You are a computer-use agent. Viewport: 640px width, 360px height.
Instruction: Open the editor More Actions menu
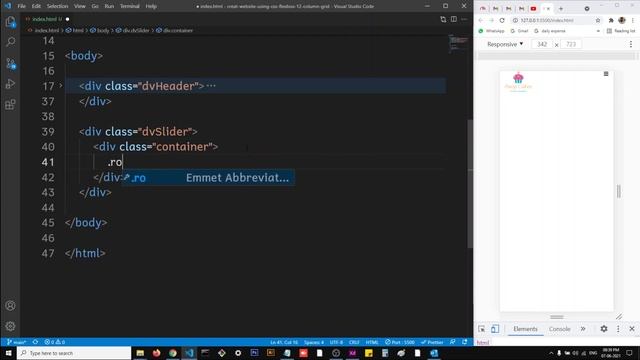point(464,19)
